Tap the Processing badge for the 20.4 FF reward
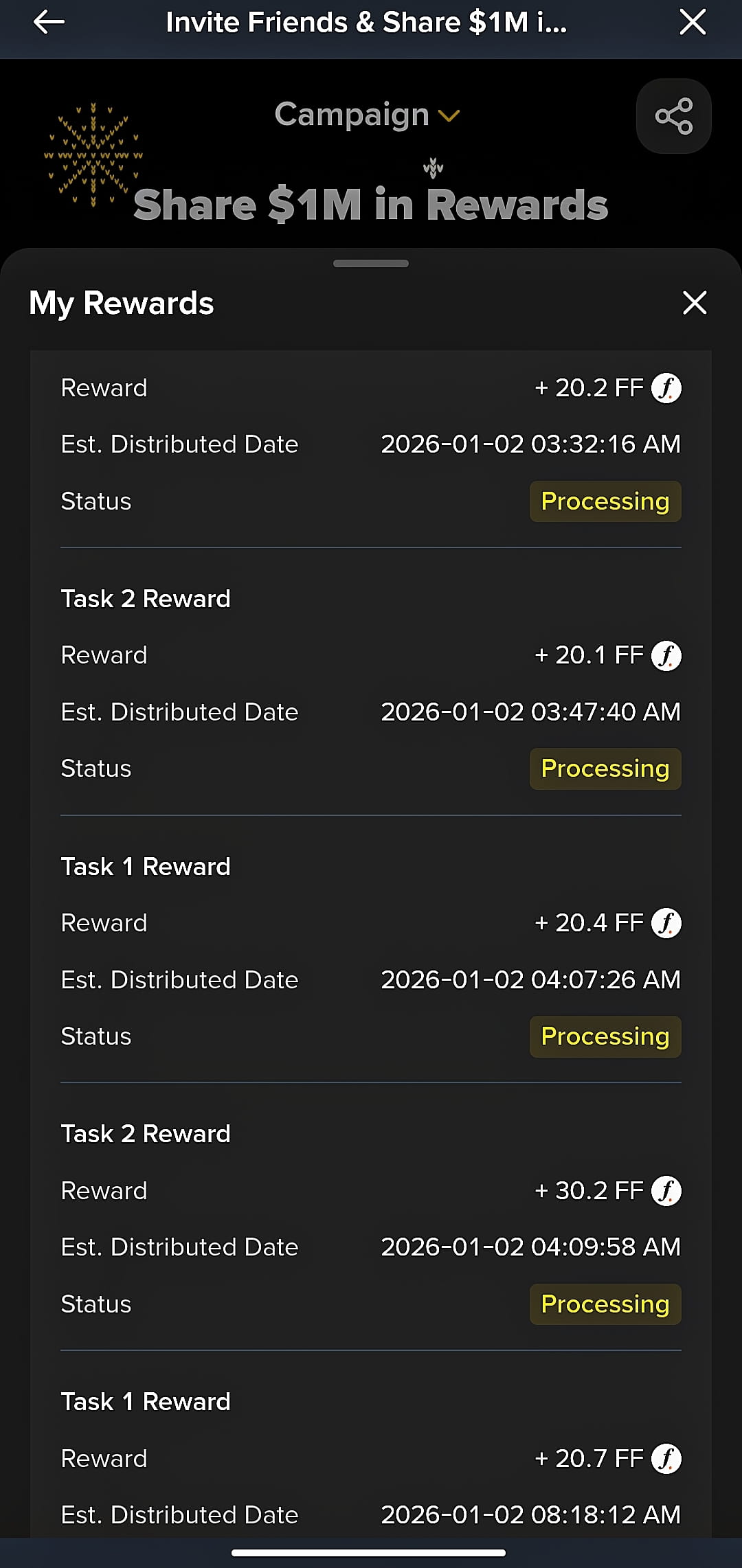Screen dimensions: 742x1568 click(x=605, y=1036)
